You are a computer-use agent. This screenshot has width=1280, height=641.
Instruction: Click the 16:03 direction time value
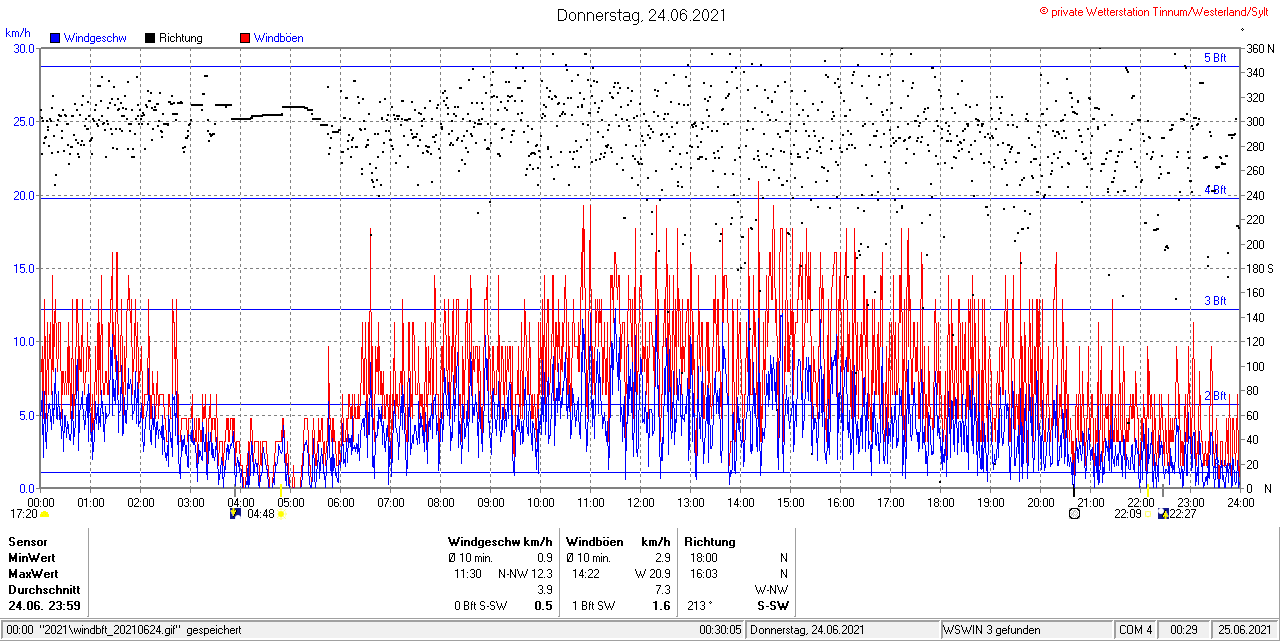point(702,574)
